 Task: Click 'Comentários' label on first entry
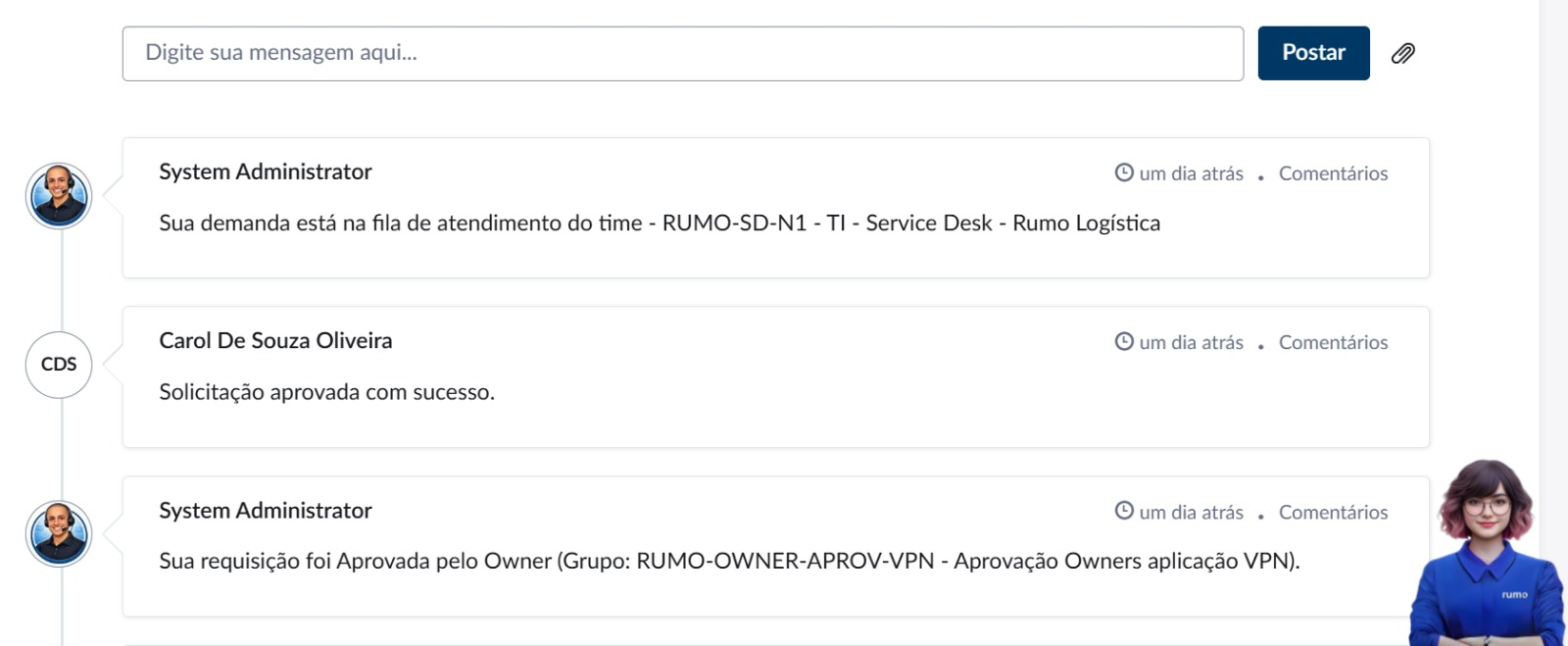click(x=1333, y=174)
